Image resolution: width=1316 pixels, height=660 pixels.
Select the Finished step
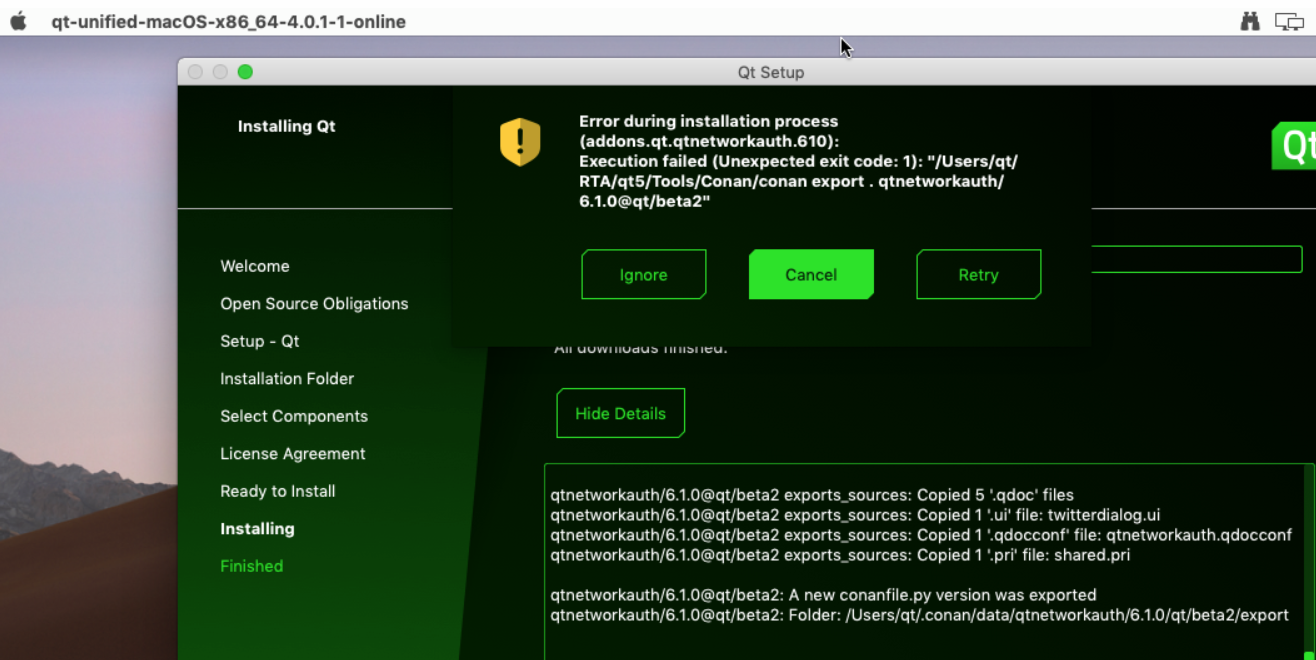click(x=252, y=566)
